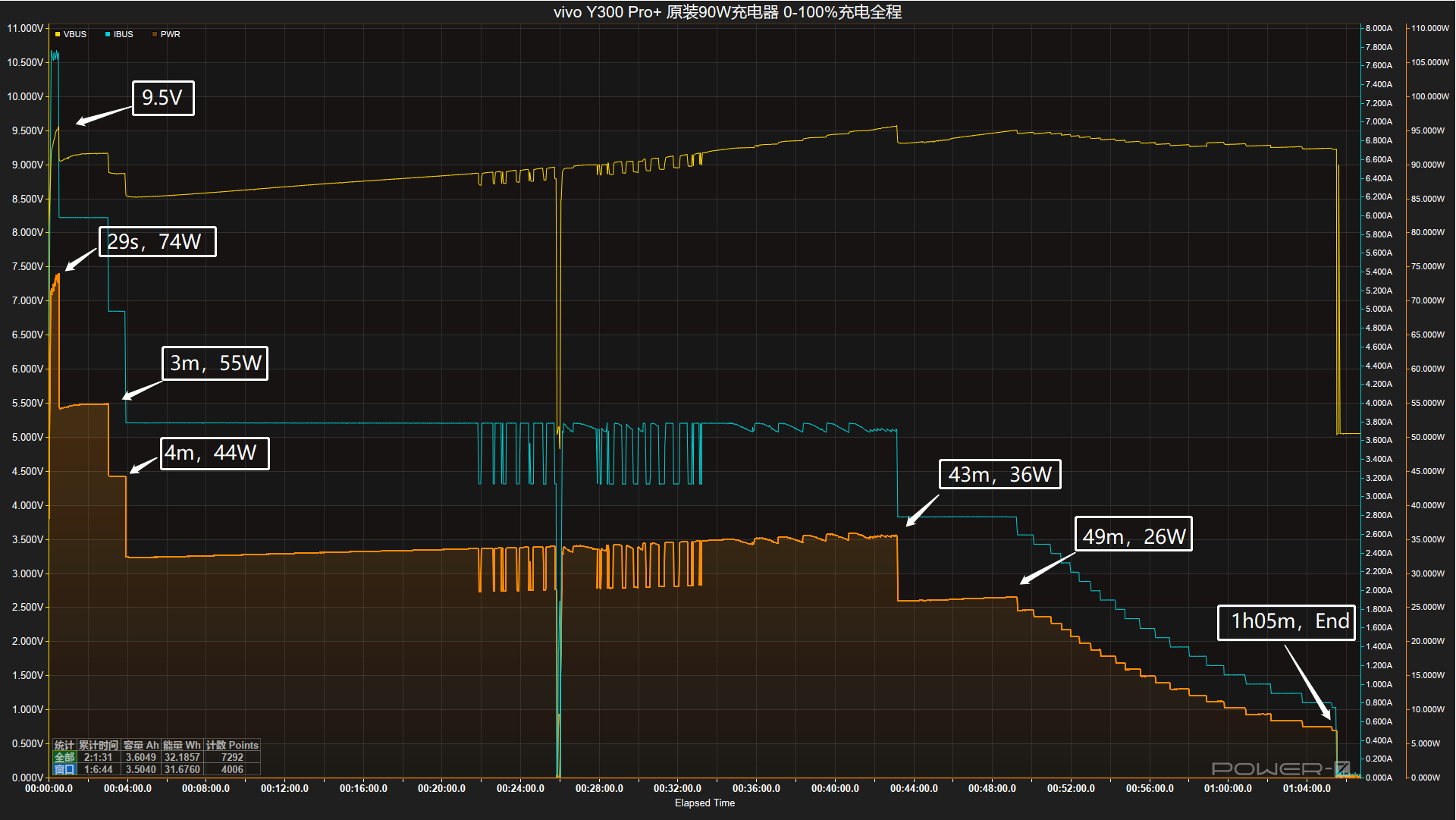Click the 00:00:00.0 time tick label
The image size is (1456, 820).
(49, 788)
